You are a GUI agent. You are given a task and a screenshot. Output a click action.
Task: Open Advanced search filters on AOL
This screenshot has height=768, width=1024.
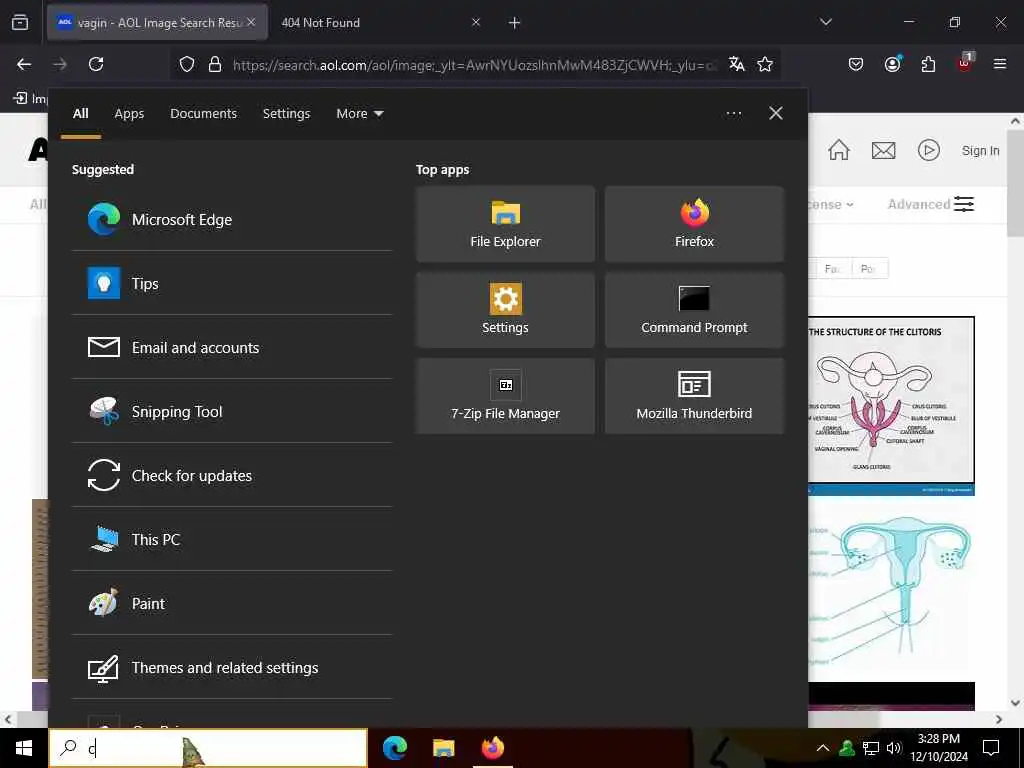click(x=931, y=204)
